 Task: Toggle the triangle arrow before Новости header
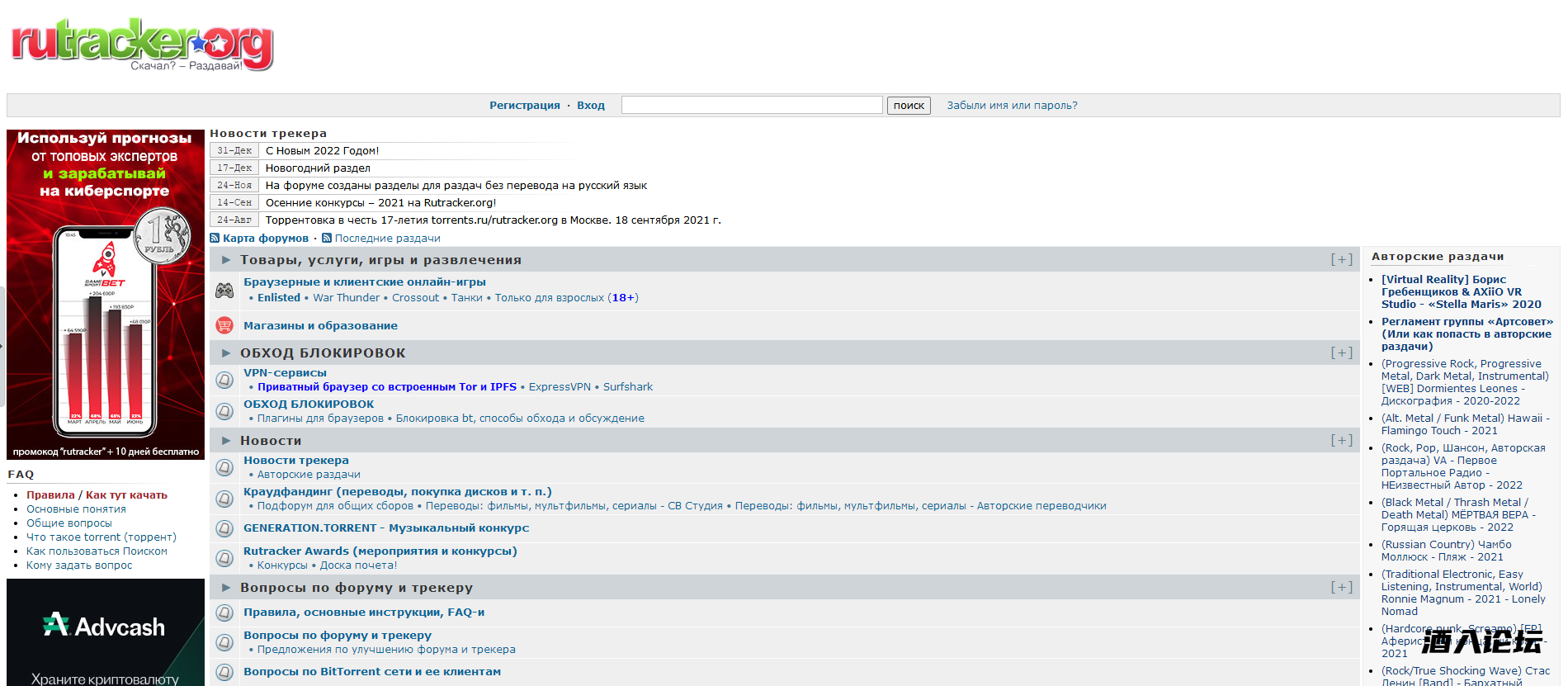226,441
